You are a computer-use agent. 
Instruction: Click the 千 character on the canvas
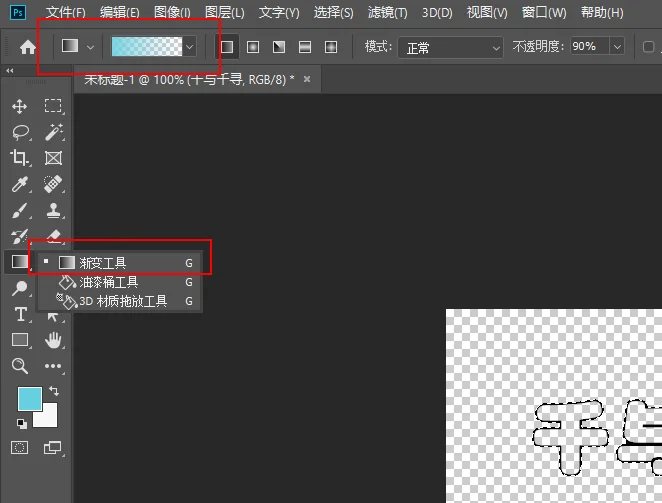[571, 437]
